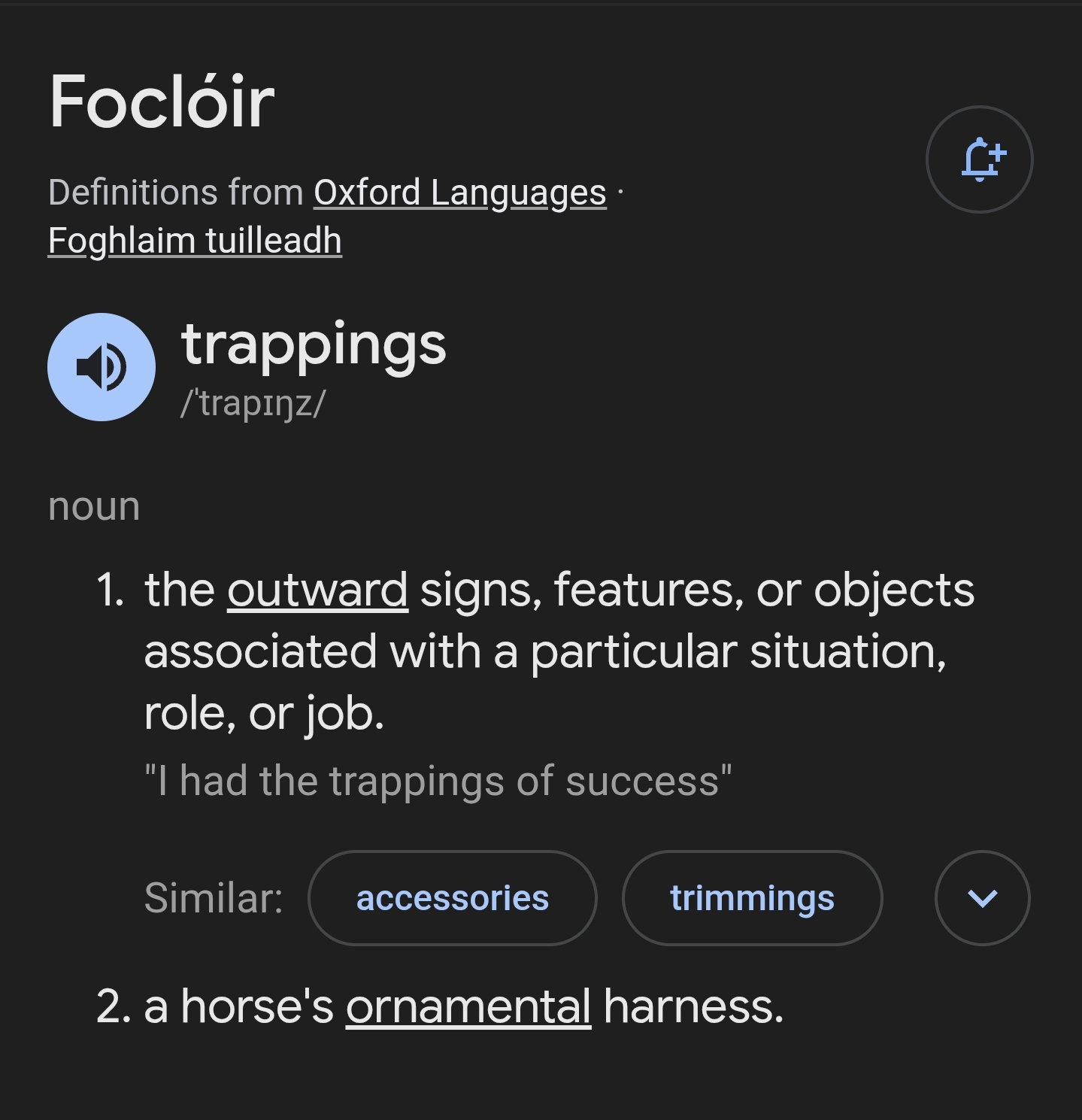Click the 'Definitions from' text

pos(176,193)
